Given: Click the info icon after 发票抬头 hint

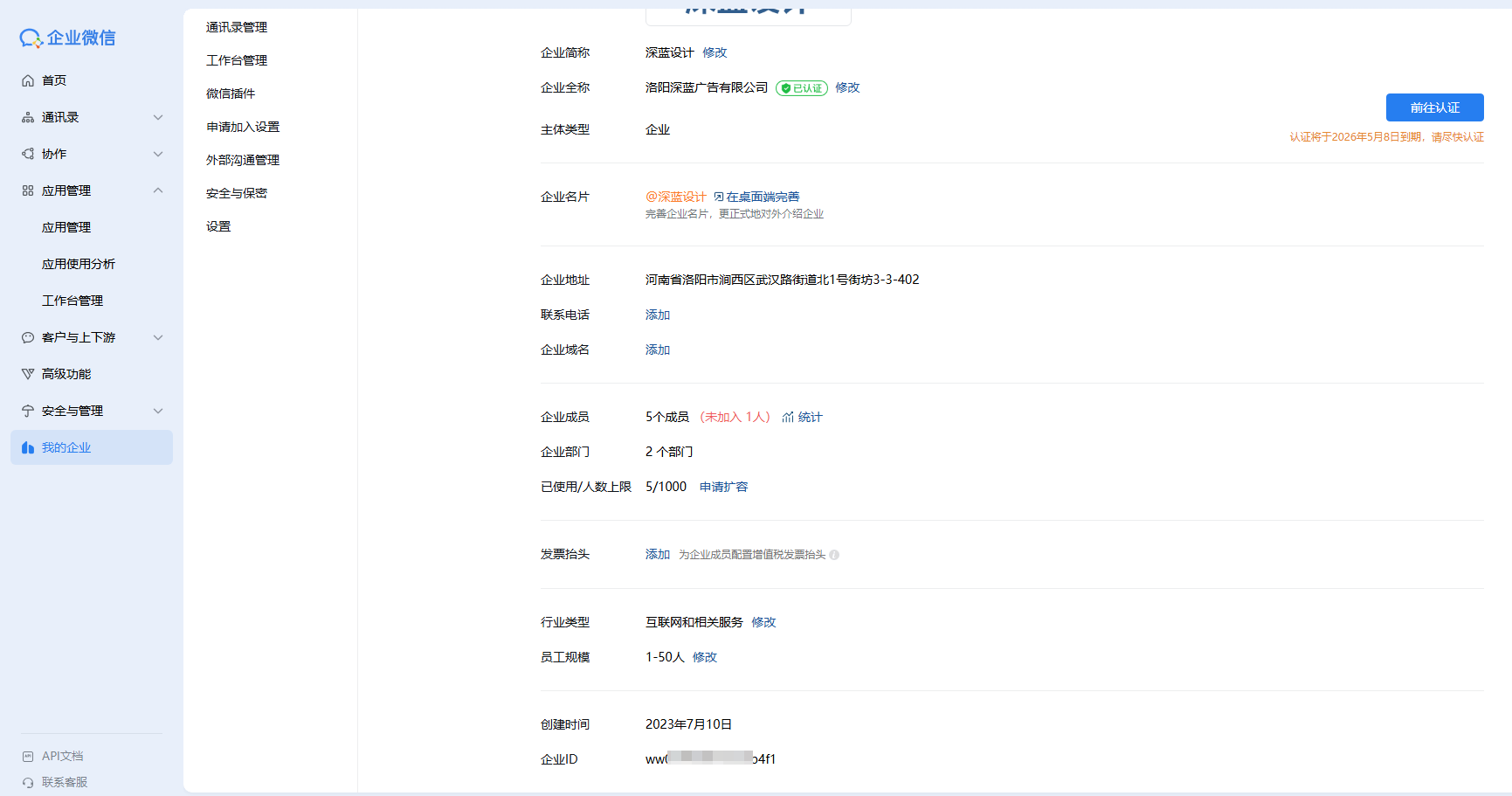Looking at the screenshot, I should [x=834, y=555].
